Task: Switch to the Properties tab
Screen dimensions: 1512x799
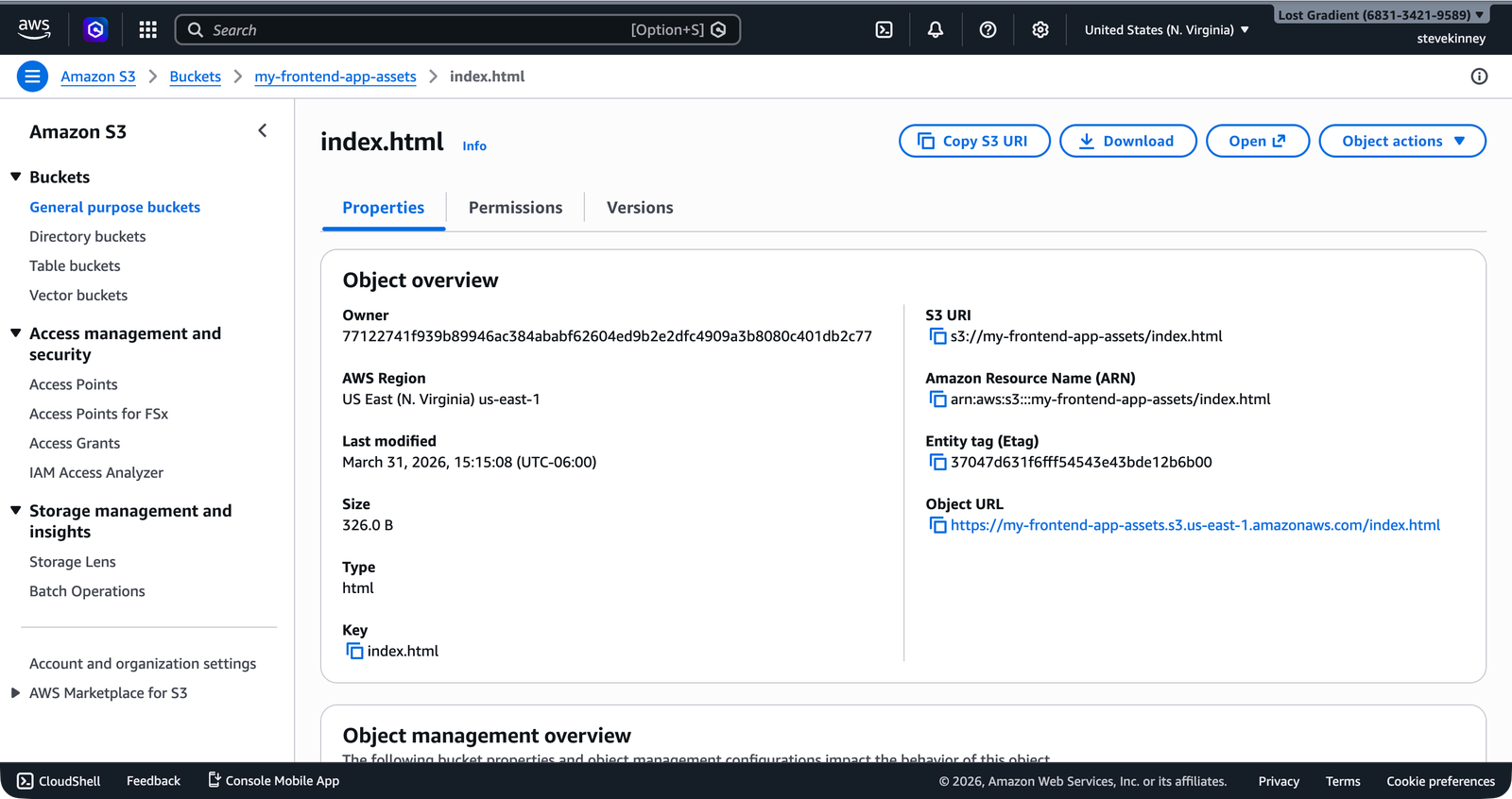Action: coord(384,208)
